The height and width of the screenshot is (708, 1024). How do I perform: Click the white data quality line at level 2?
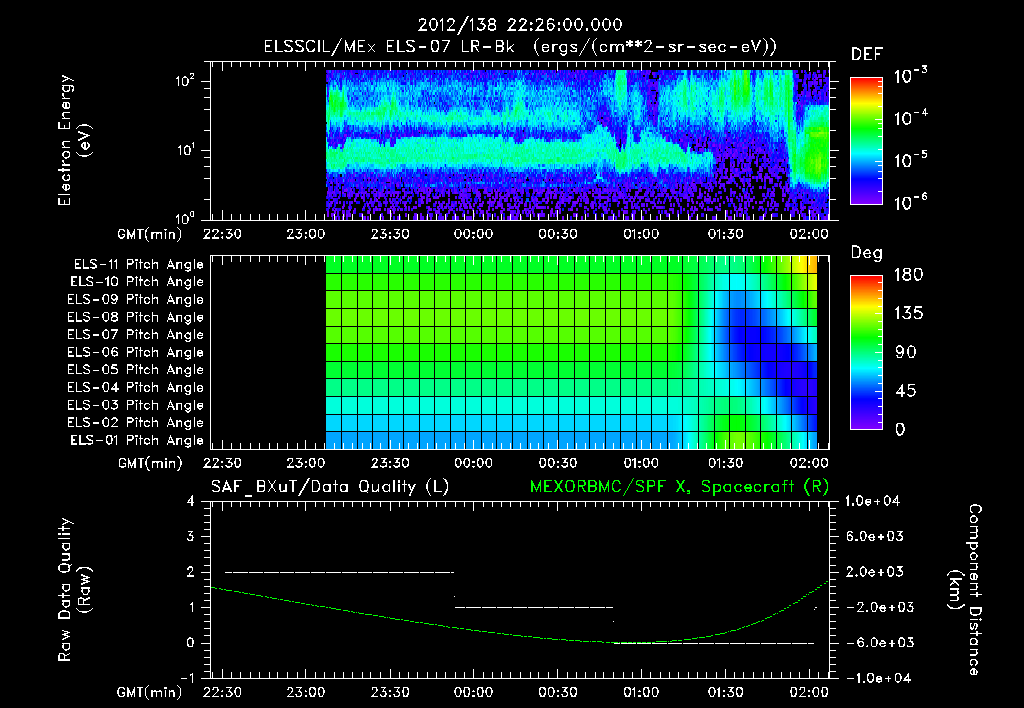(340, 572)
